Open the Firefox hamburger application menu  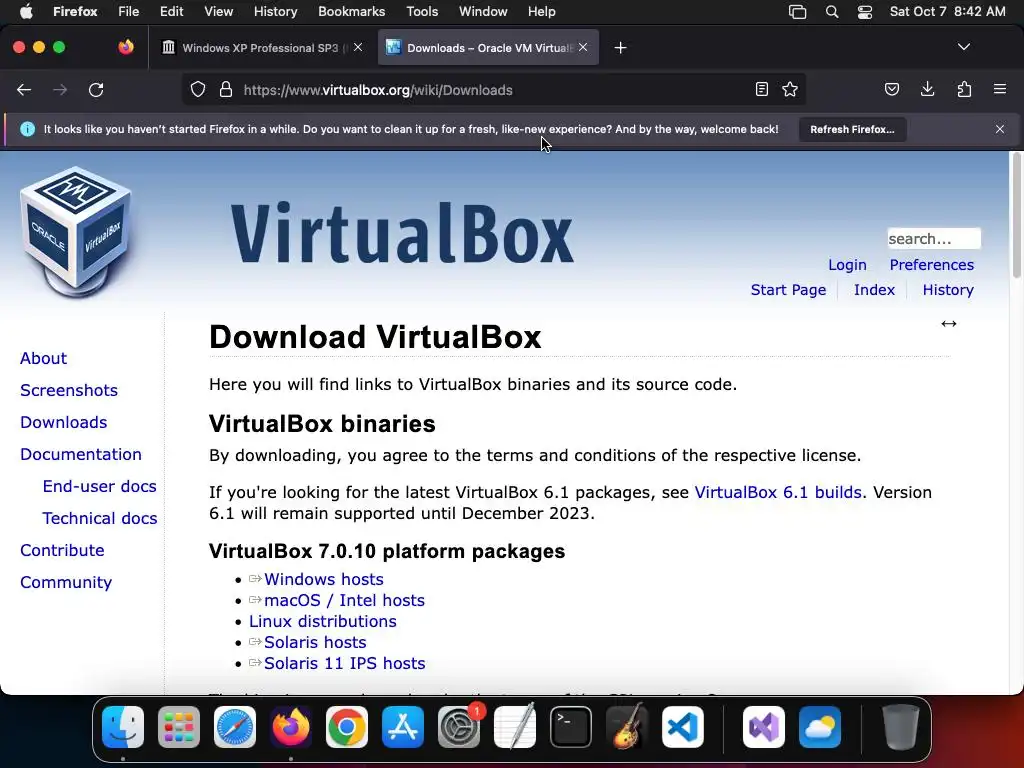[x=1000, y=89]
